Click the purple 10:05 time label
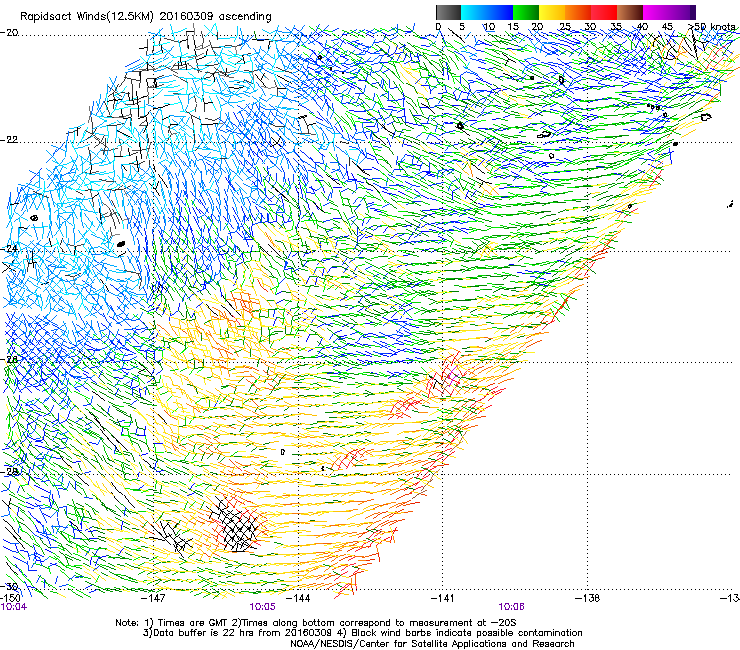This screenshot has width=740, height=650. coord(262,607)
